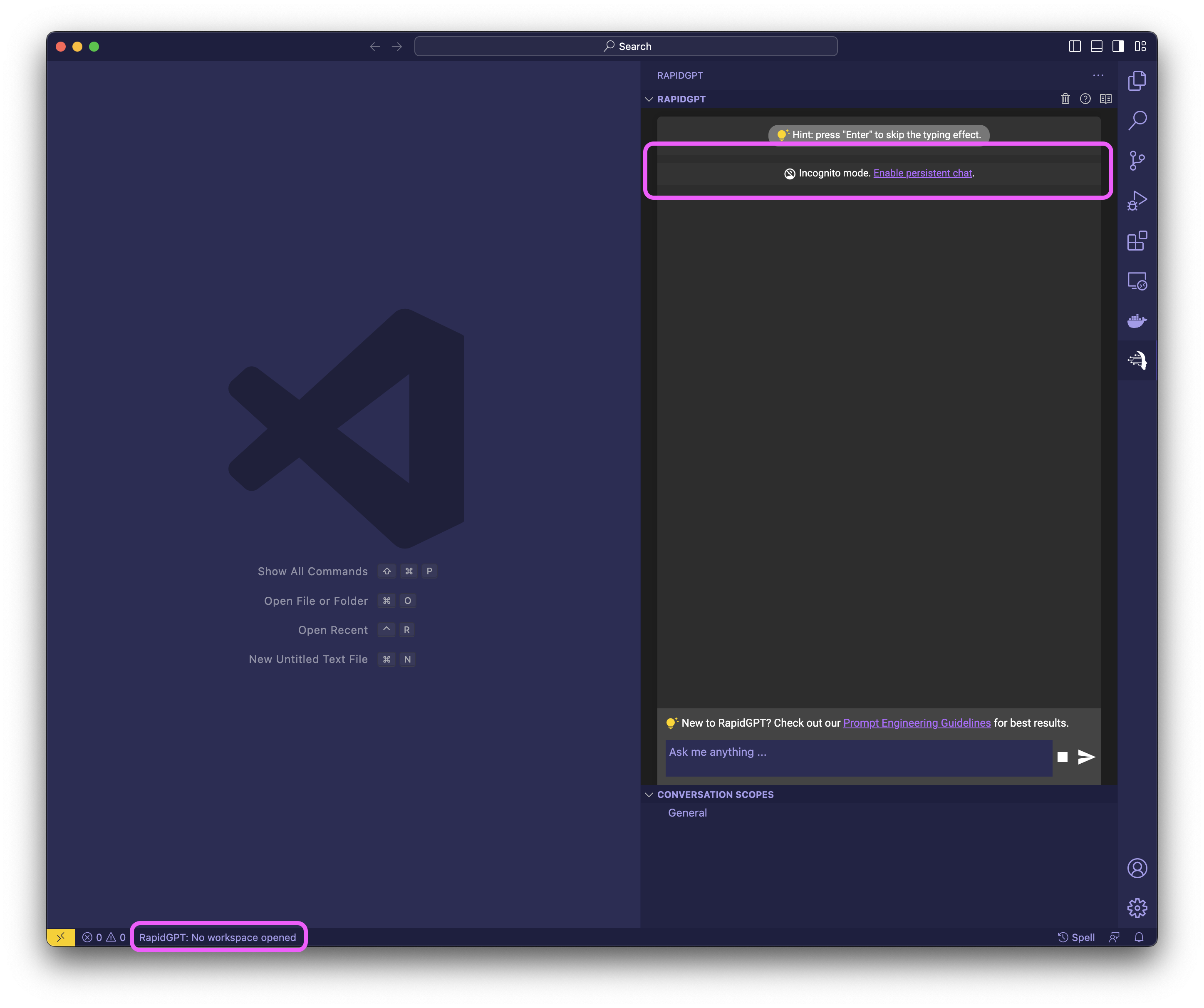Stop generation with the square button
This screenshot has width=1204, height=1008.
(1063, 757)
